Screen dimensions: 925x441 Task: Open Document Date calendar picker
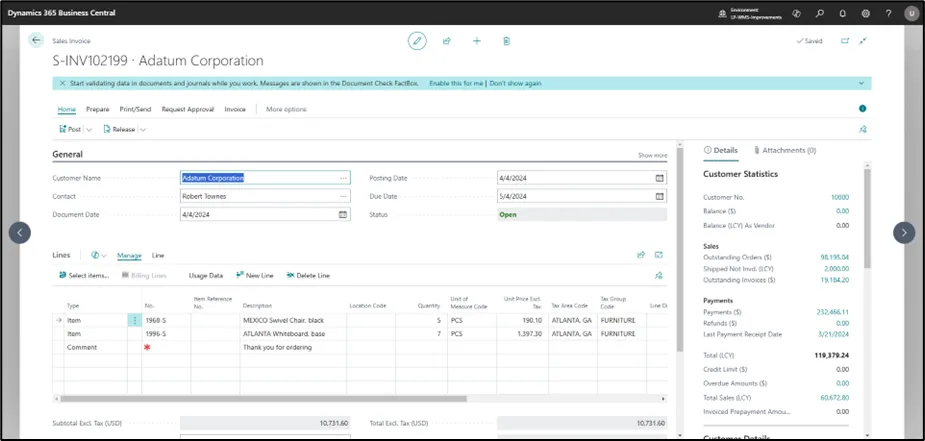click(x=343, y=215)
